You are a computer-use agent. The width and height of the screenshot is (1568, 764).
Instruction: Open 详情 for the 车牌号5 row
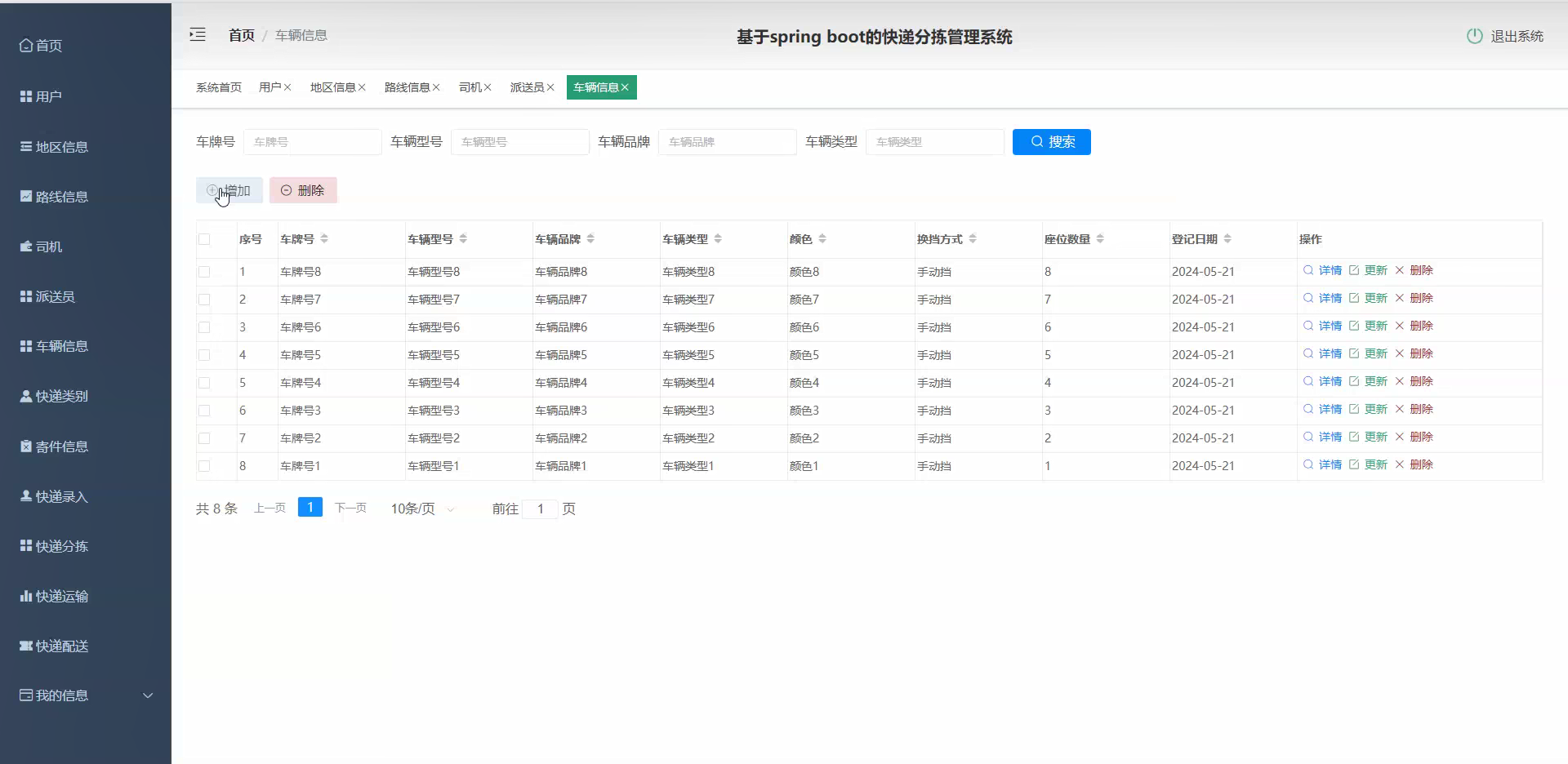(x=1329, y=353)
